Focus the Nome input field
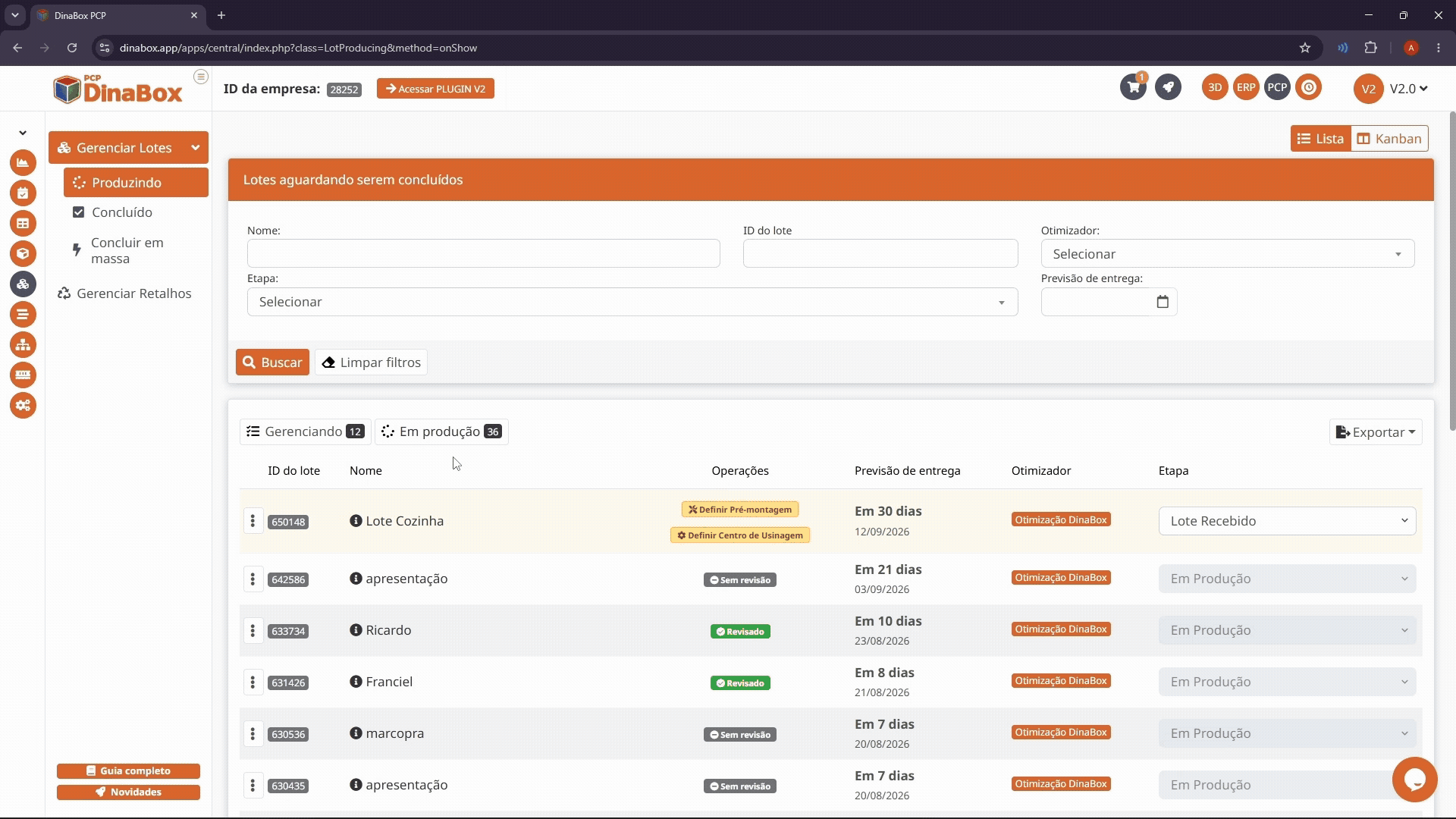This screenshot has width=1456, height=819. tap(483, 253)
